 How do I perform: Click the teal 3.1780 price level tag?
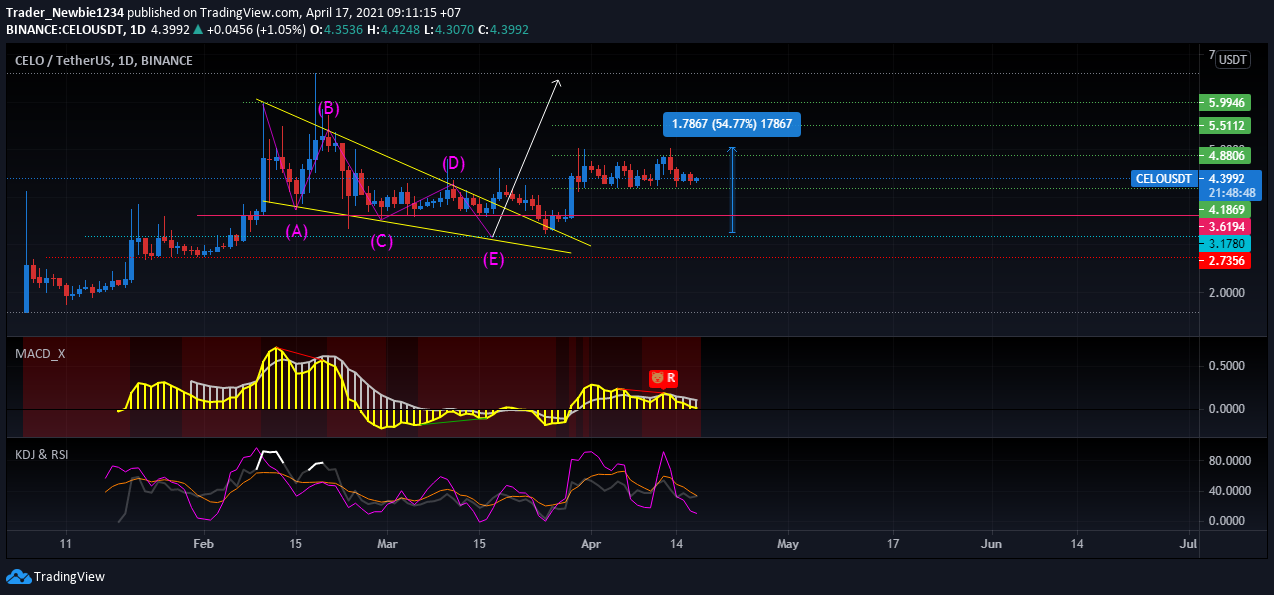point(1226,243)
